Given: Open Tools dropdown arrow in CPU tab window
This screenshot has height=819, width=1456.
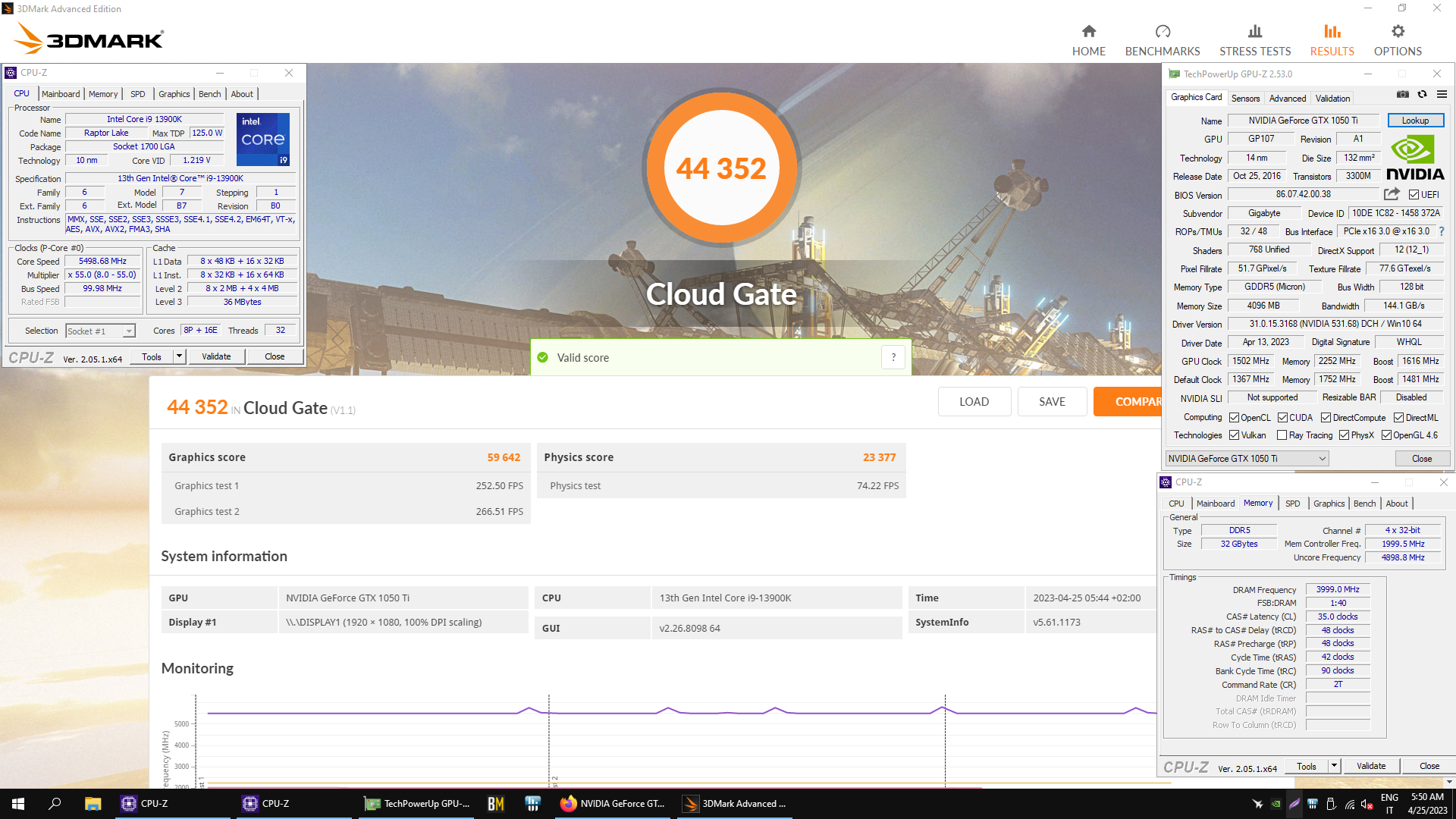Looking at the screenshot, I should (179, 356).
